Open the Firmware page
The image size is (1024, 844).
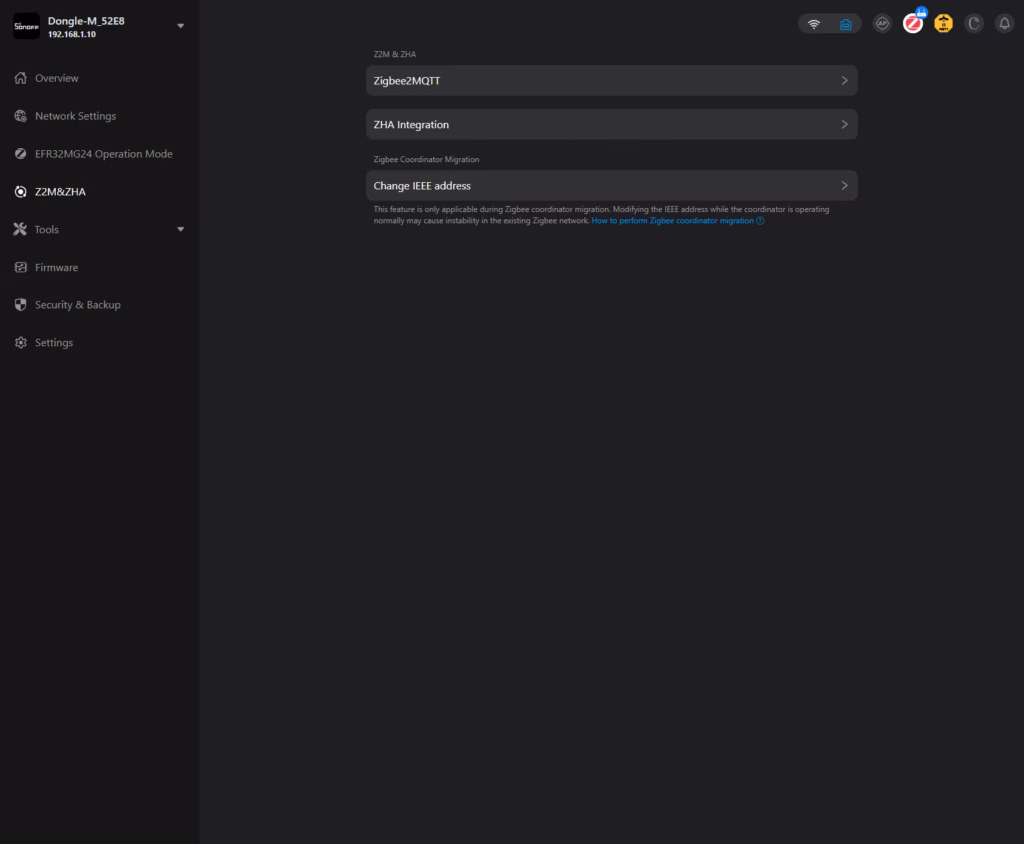[x=56, y=267]
